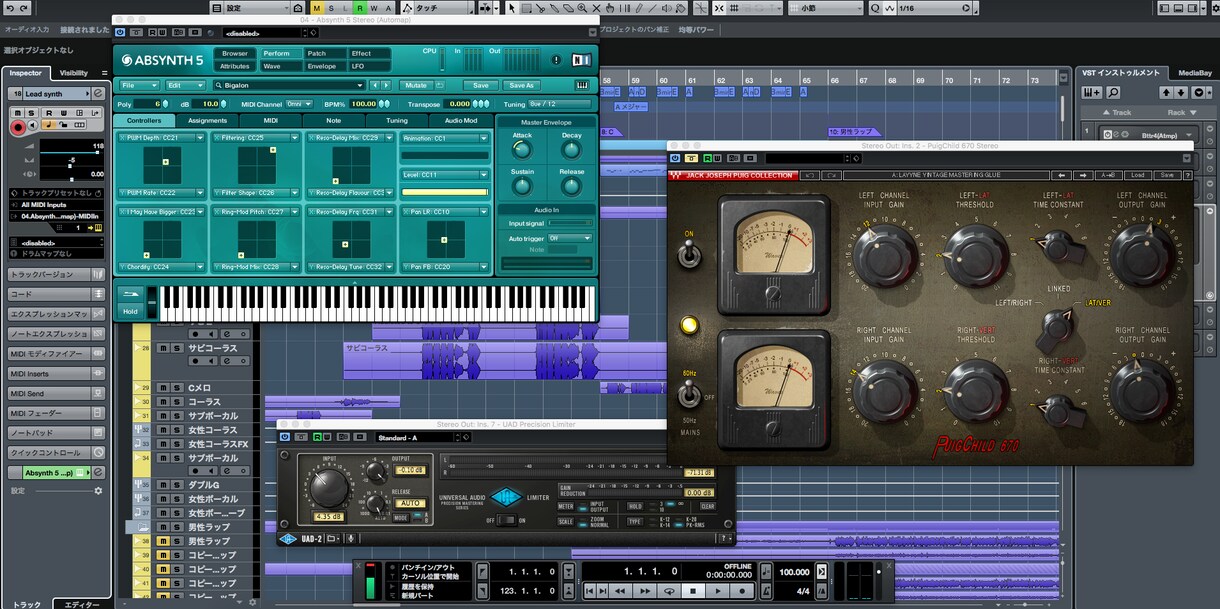Switch to Assignments tab in Absynth
This screenshot has width=1220, height=609.
(208, 120)
